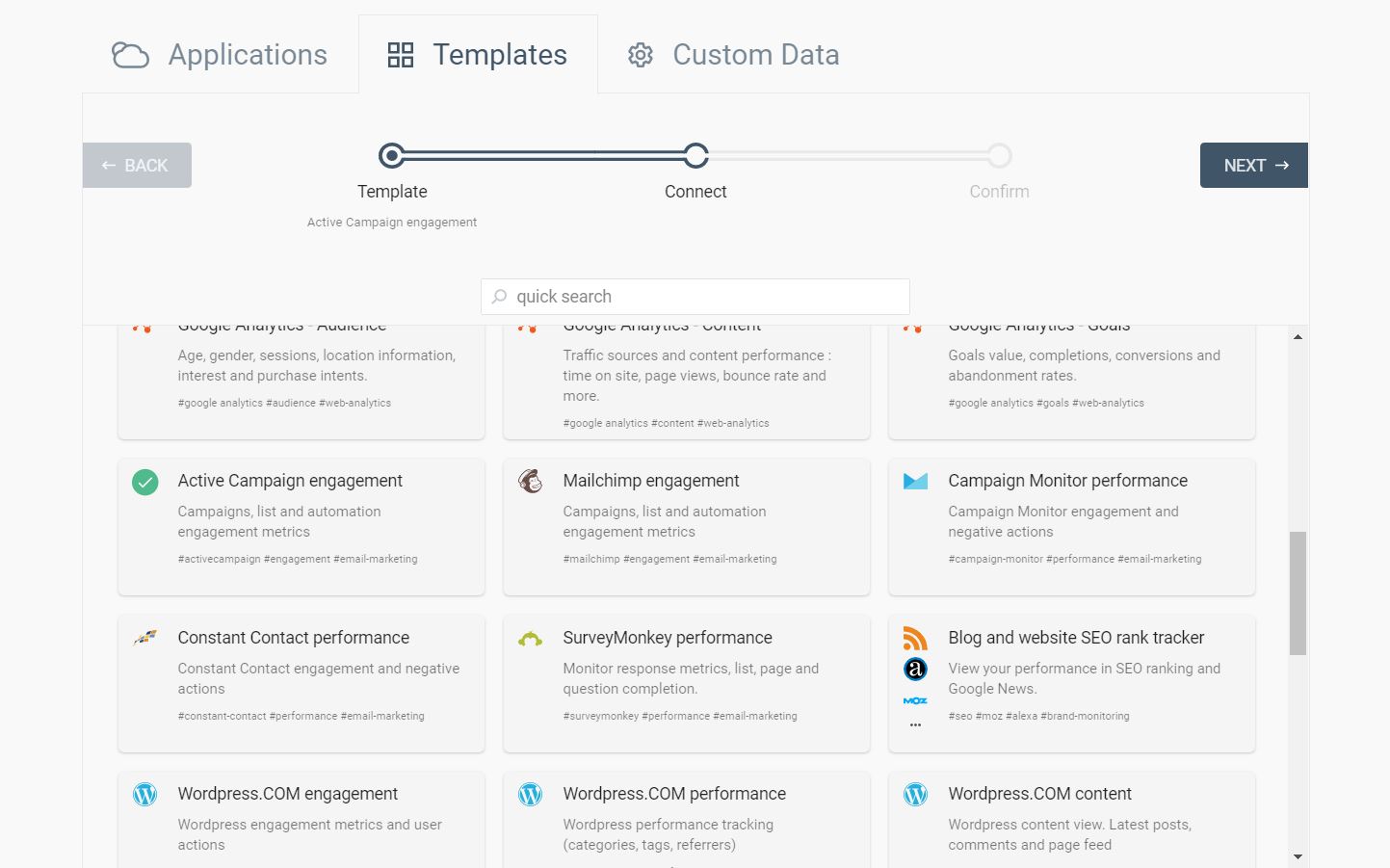Click the template list scrollbar thumb

tap(1298, 593)
